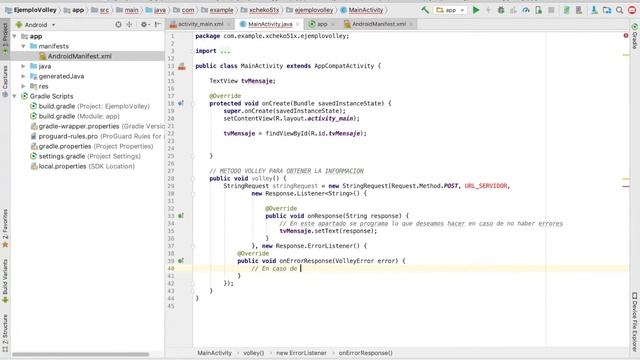Click Attach debugger to Android process icon

pyautogui.click(x=539, y=10)
